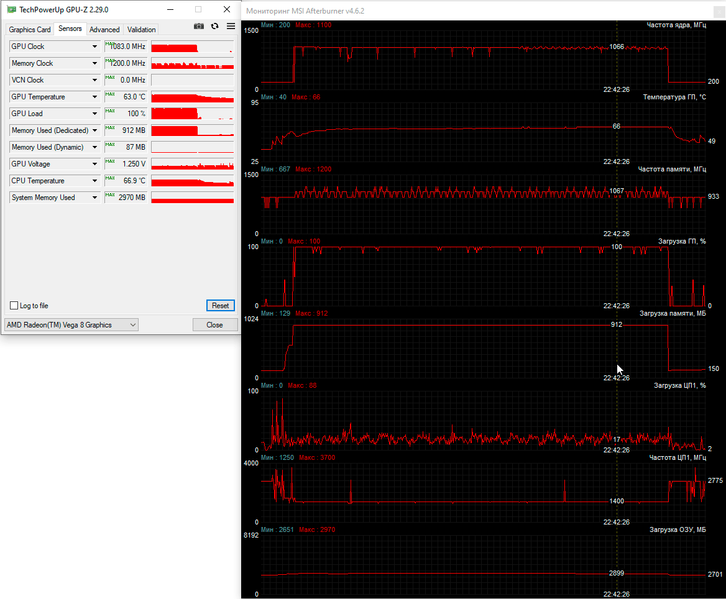Click the GPU Load value field

(x=126, y=114)
